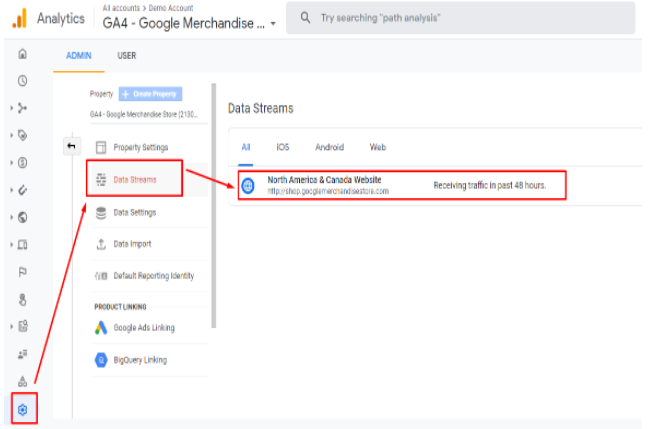
Task: Click the BigQuery Linking icon
Action: click(x=101, y=360)
